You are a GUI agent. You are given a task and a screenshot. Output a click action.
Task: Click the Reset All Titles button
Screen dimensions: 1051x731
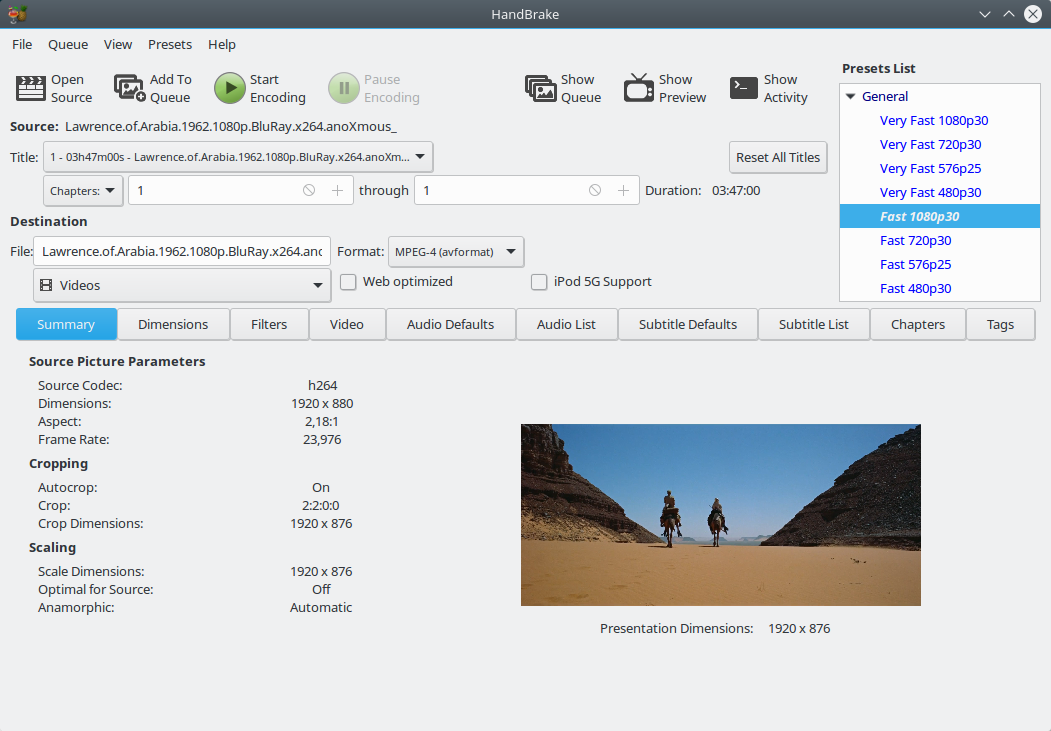778,157
